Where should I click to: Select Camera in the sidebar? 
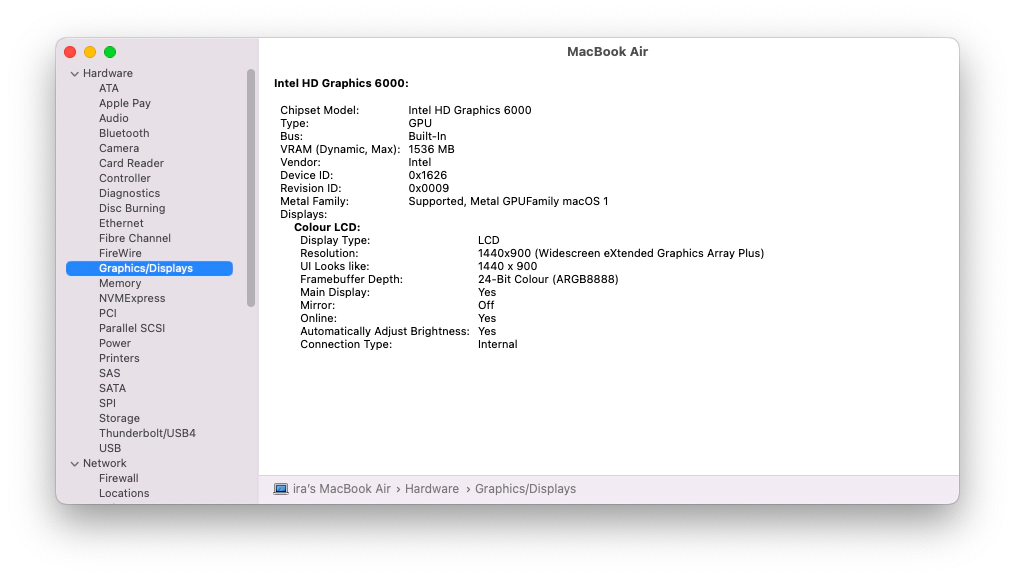click(x=119, y=148)
